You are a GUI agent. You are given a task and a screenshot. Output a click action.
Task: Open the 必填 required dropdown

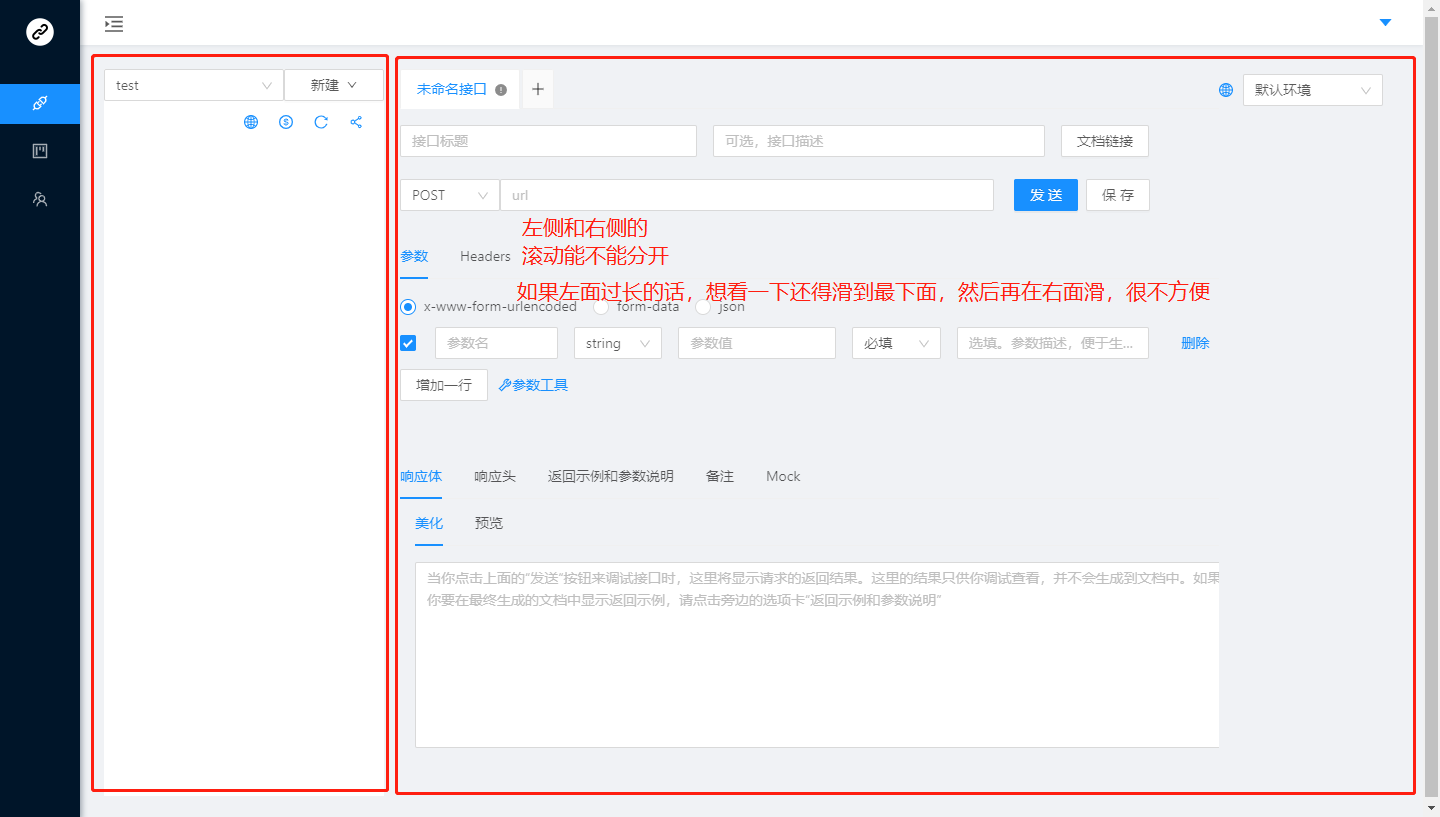coord(896,343)
